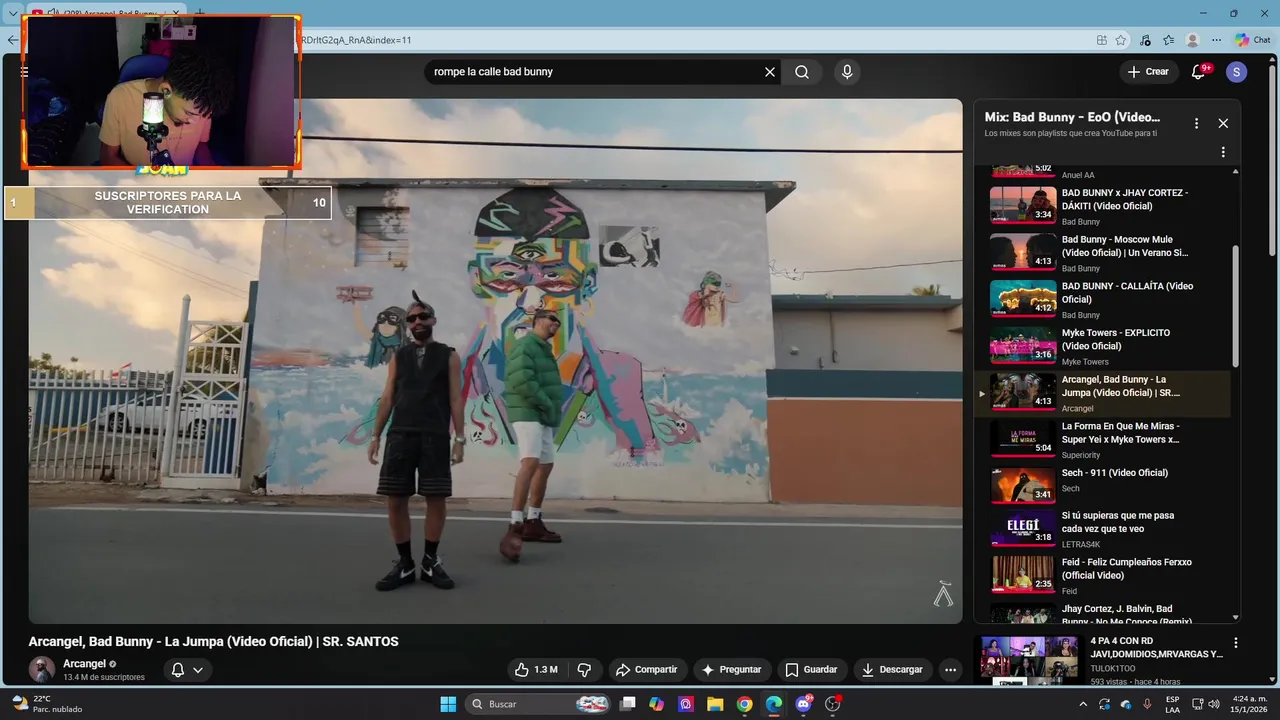Open Windows Start menu
This screenshot has width=1280, height=720.
(448, 704)
